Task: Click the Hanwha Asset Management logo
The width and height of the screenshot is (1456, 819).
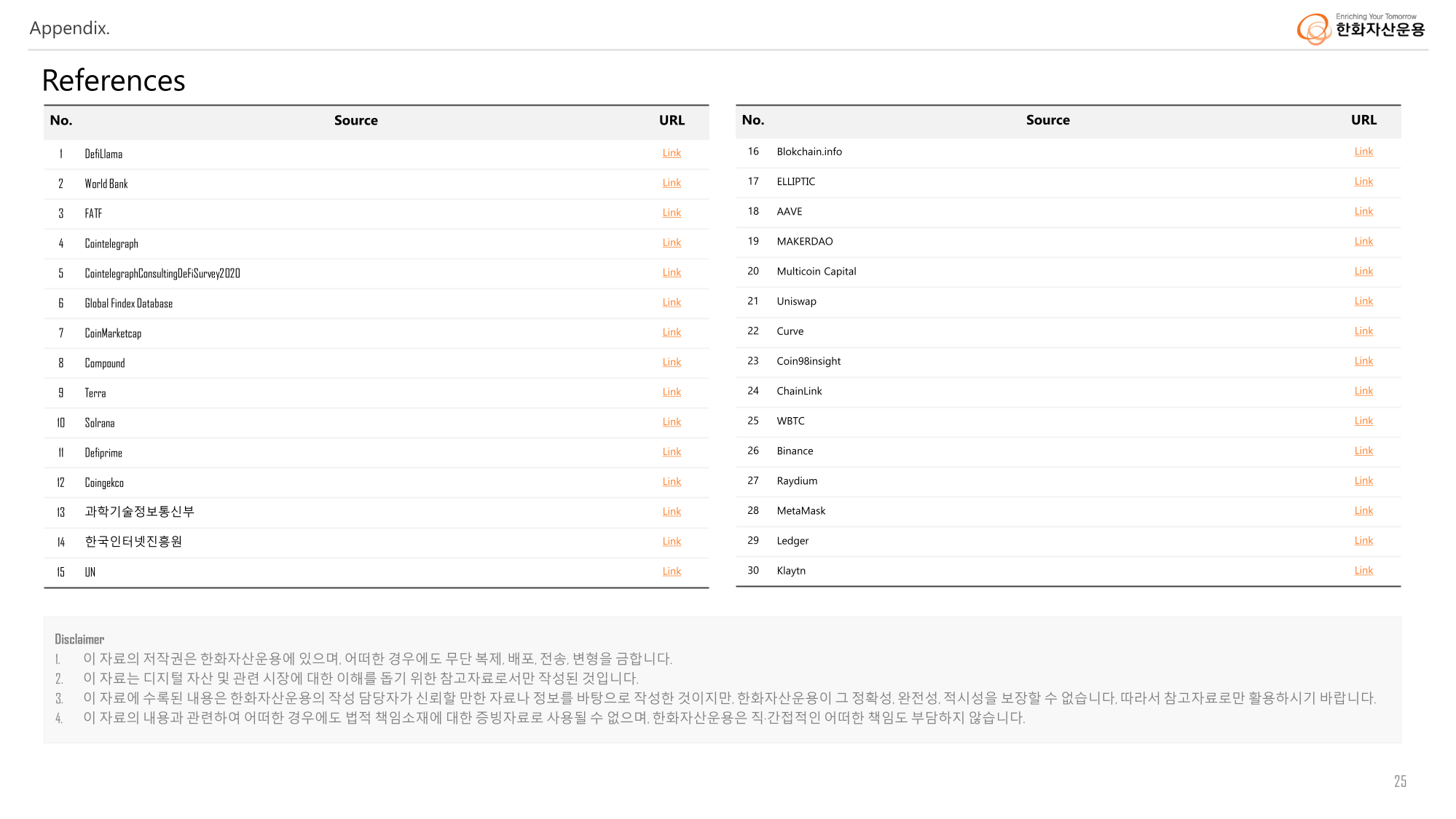Action: click(1360, 28)
